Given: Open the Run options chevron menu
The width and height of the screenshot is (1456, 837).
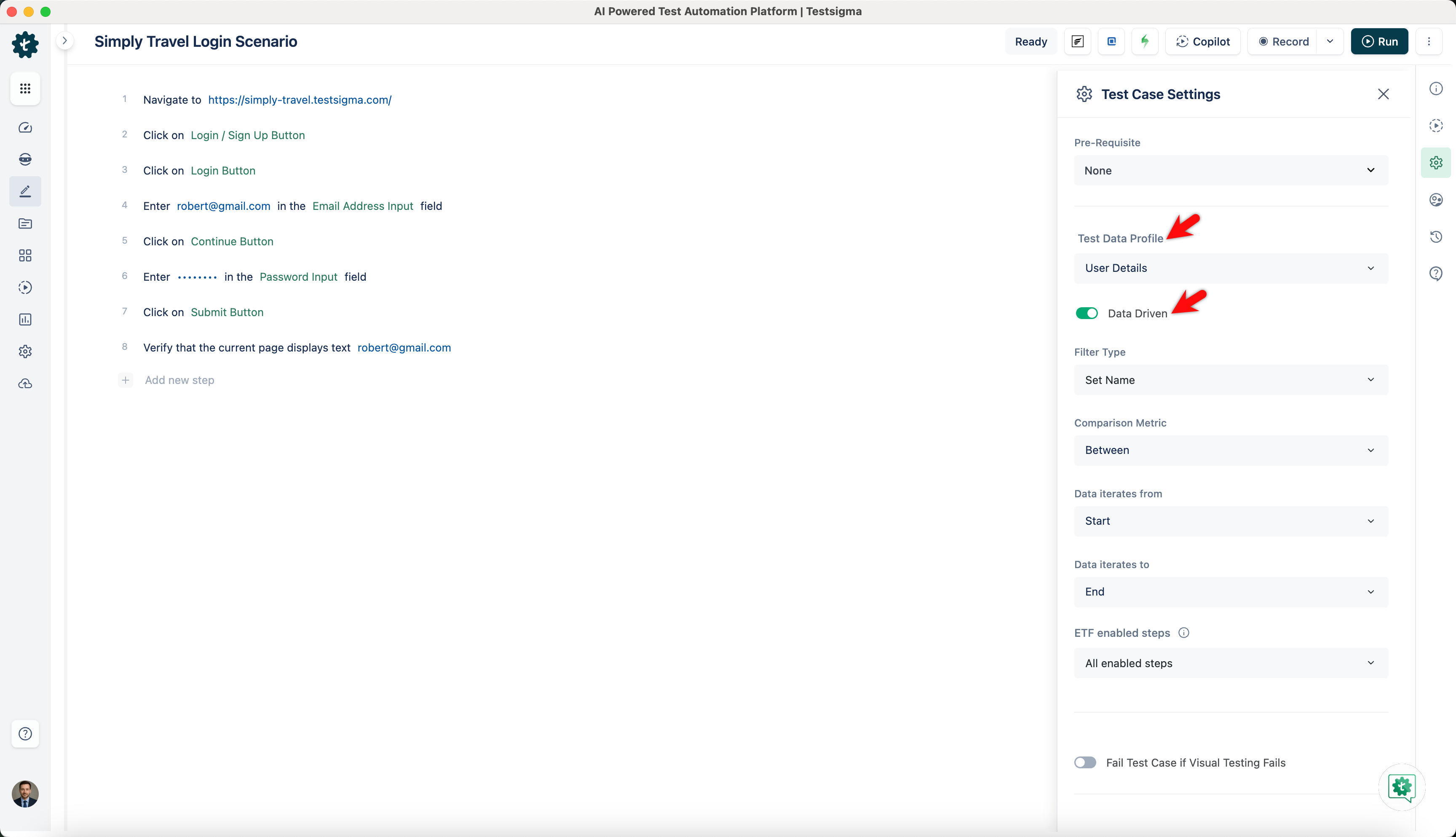Looking at the screenshot, I should [x=1330, y=41].
